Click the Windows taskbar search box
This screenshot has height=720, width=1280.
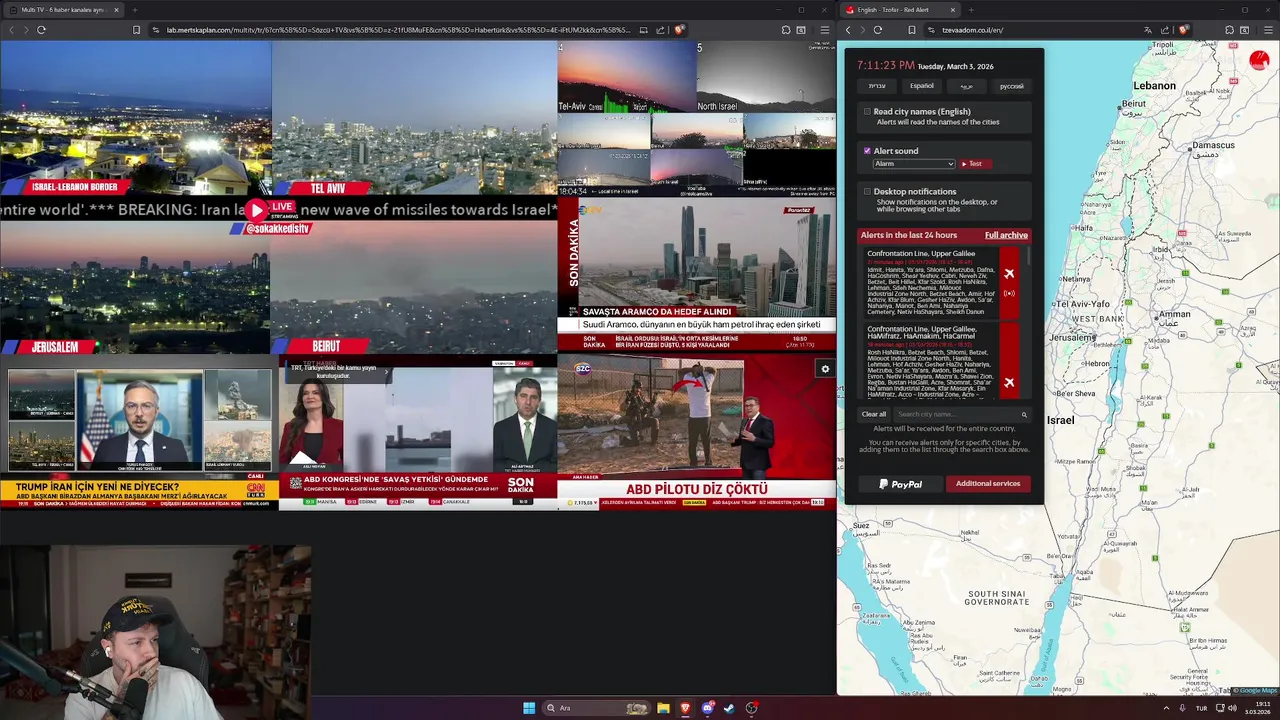(596, 708)
